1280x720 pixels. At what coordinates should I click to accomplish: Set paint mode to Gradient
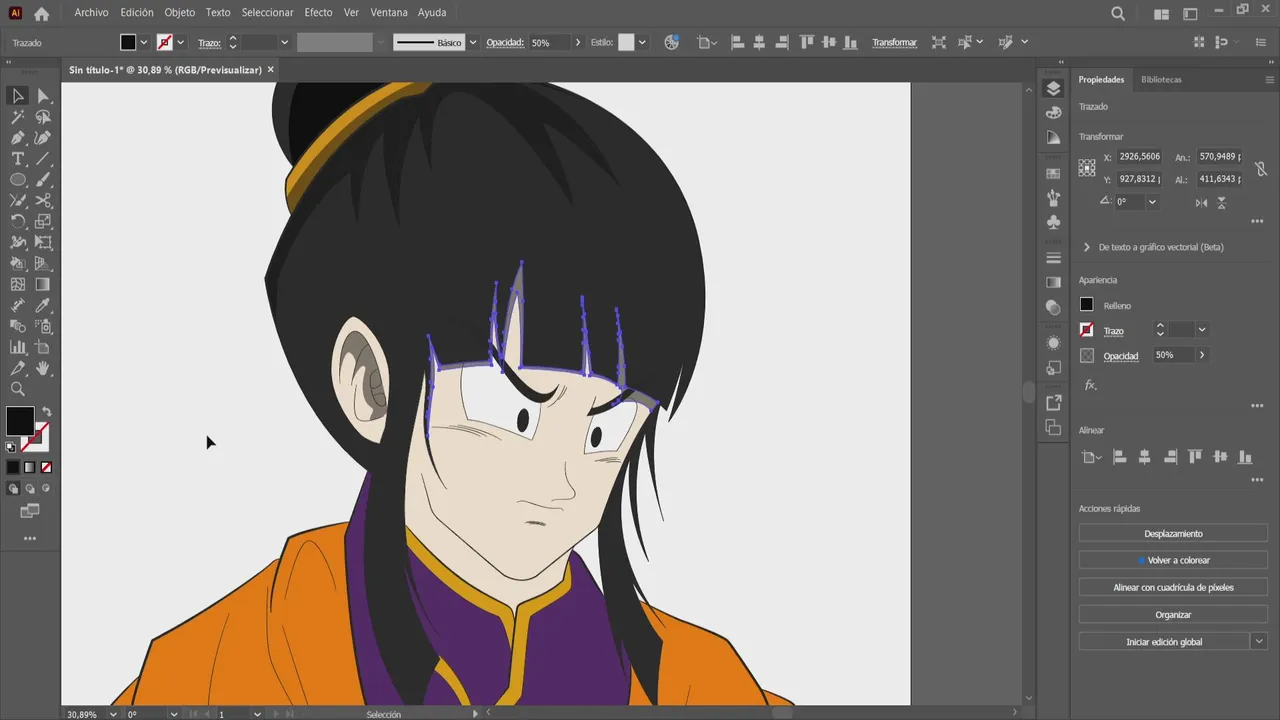point(30,467)
